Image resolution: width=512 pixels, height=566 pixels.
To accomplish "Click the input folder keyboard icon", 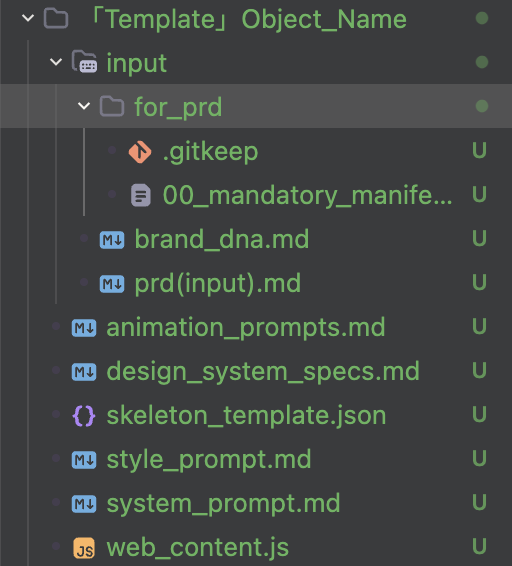I will click(x=84, y=62).
